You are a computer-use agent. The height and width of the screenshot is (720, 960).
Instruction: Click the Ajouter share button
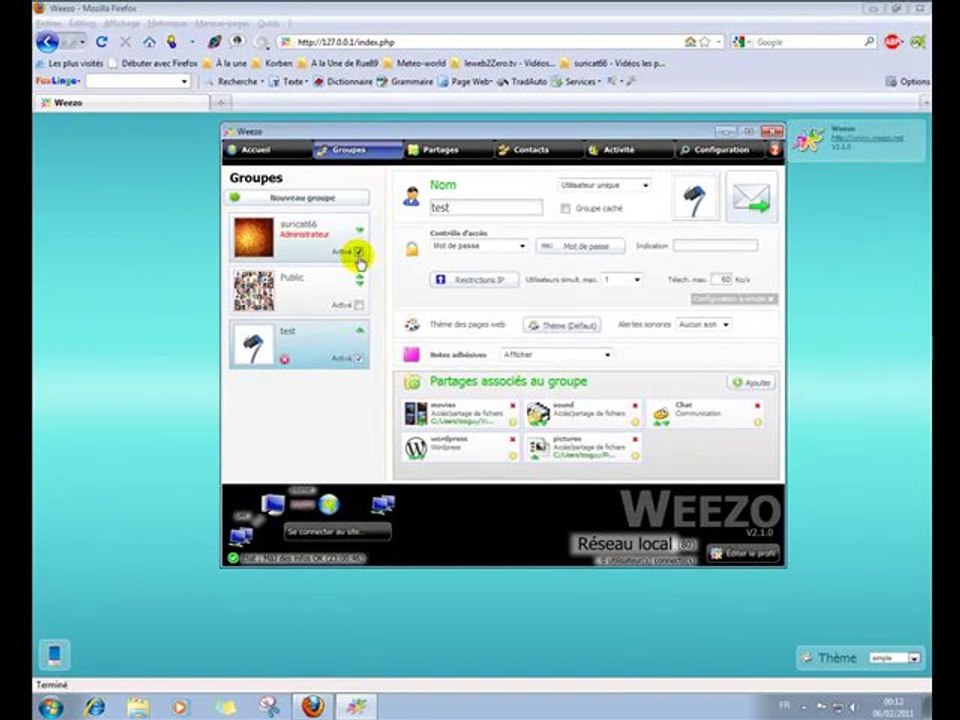point(751,383)
